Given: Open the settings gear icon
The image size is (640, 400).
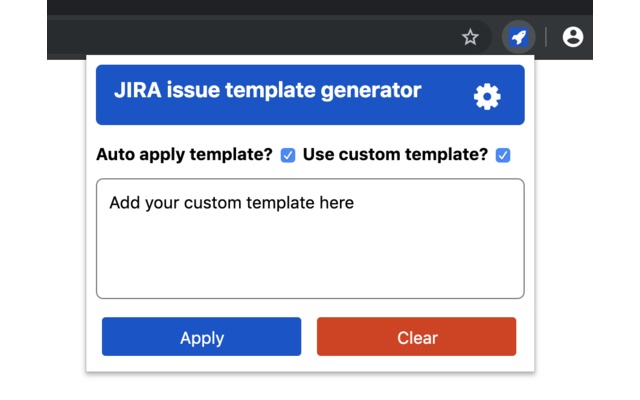Looking at the screenshot, I should click(487, 96).
